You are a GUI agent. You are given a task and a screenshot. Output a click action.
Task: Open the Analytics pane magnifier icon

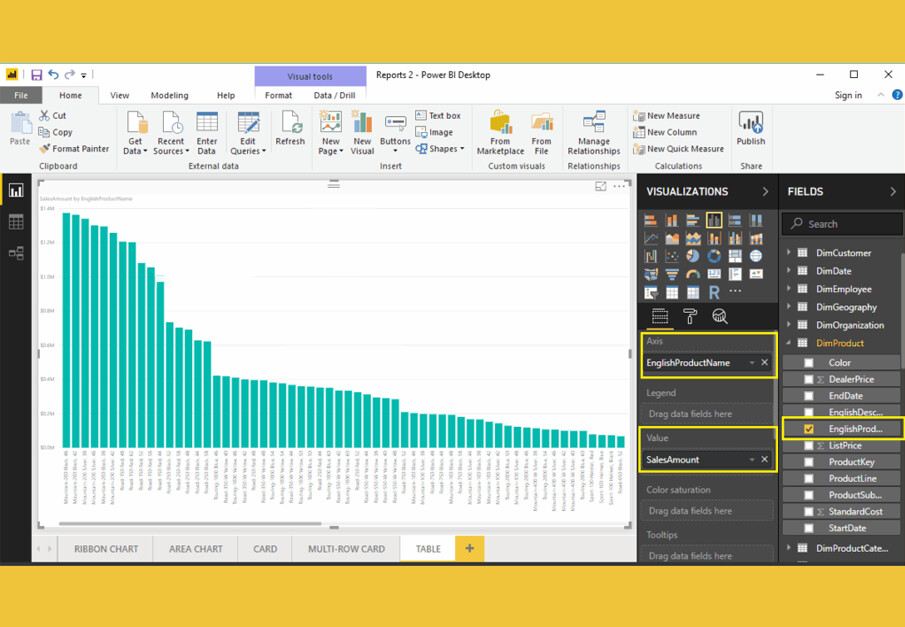pyautogui.click(x=721, y=316)
